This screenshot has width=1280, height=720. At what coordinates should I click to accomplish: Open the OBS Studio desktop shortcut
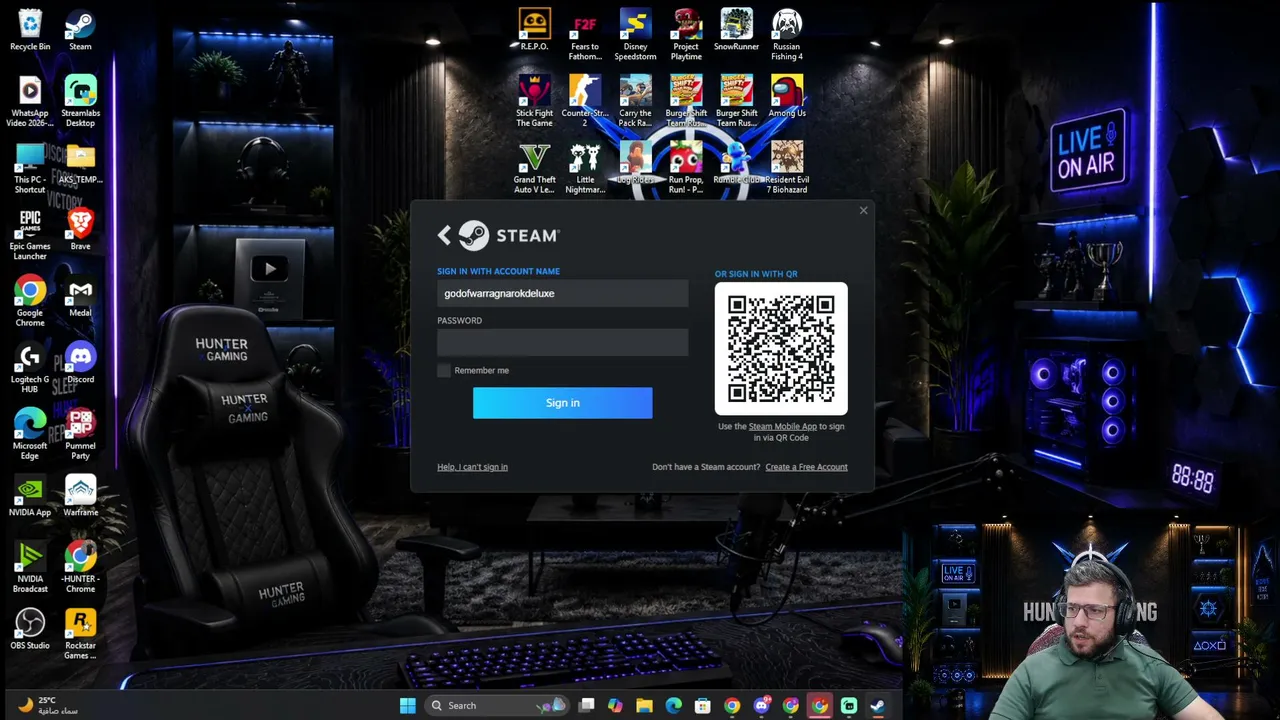click(30, 629)
